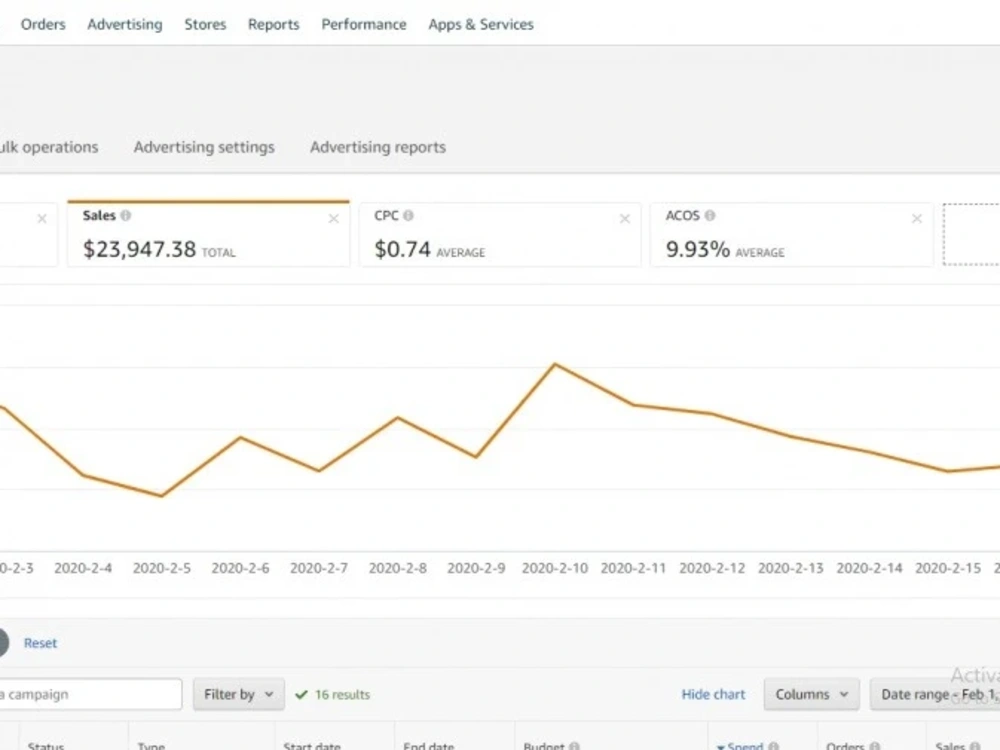Click the $0.74 CPC value
The image size is (1000, 750).
402,249
